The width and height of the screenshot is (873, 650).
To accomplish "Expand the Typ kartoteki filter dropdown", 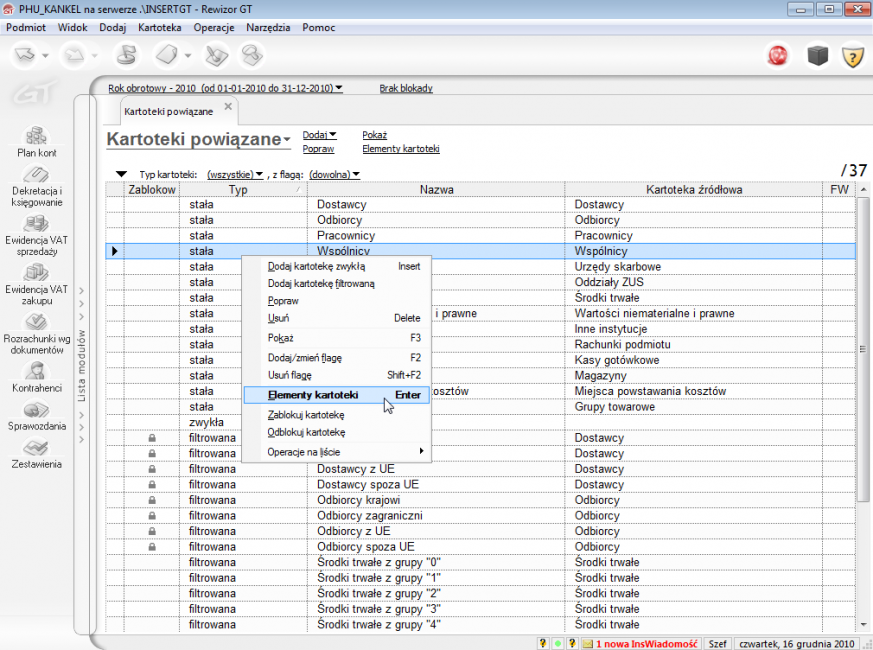I will pyautogui.click(x=235, y=174).
